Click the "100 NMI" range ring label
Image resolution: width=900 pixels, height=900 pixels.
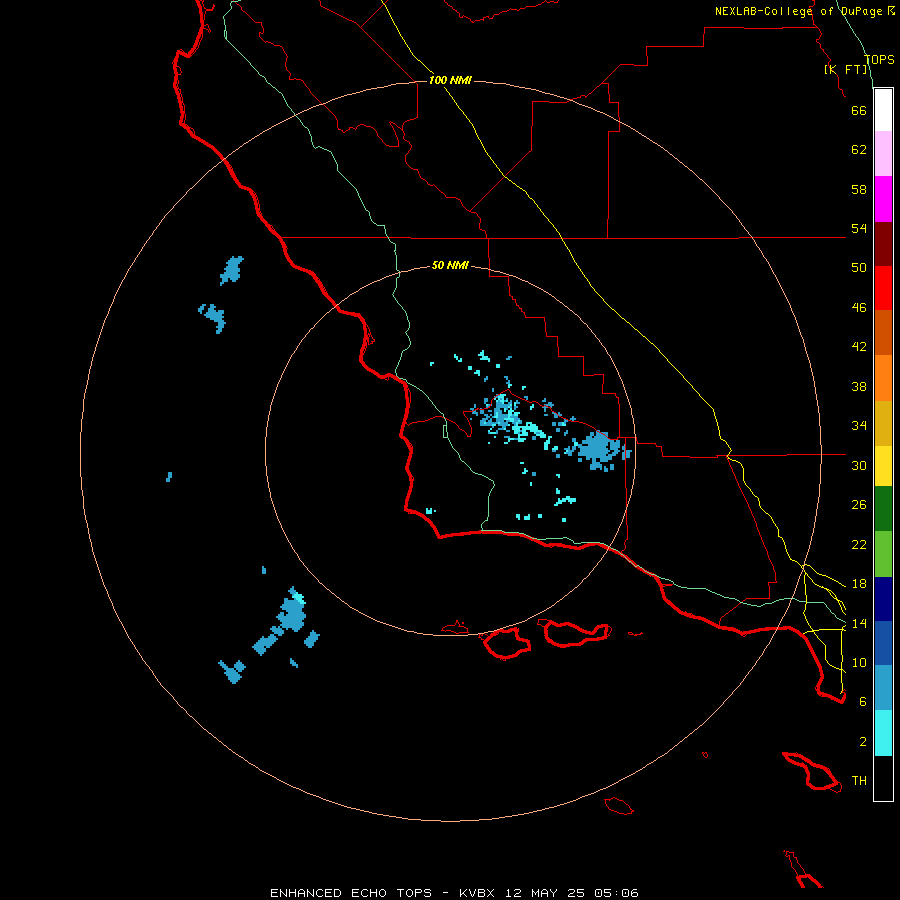[x=450, y=80]
